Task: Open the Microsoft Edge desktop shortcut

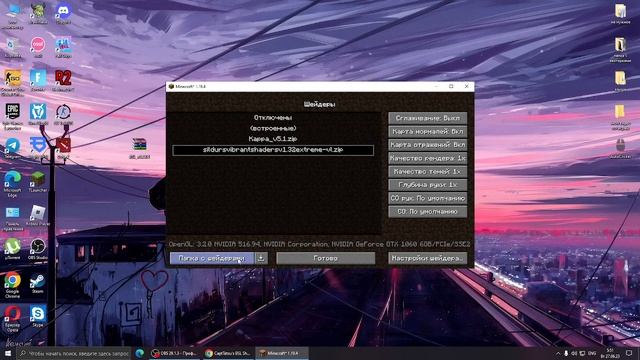Action: click(x=13, y=184)
